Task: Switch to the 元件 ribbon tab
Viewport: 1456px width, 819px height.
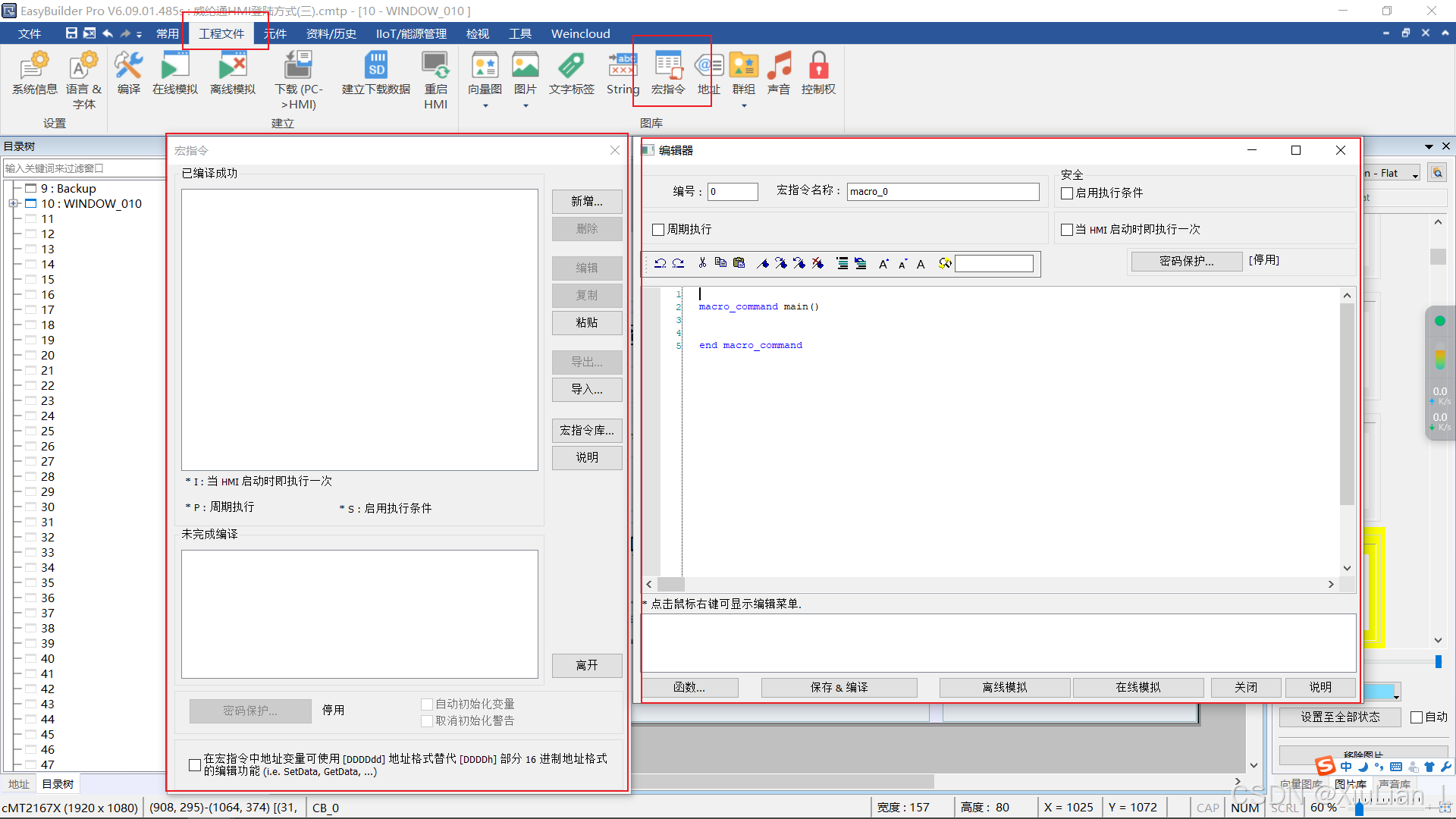Action: tap(275, 33)
